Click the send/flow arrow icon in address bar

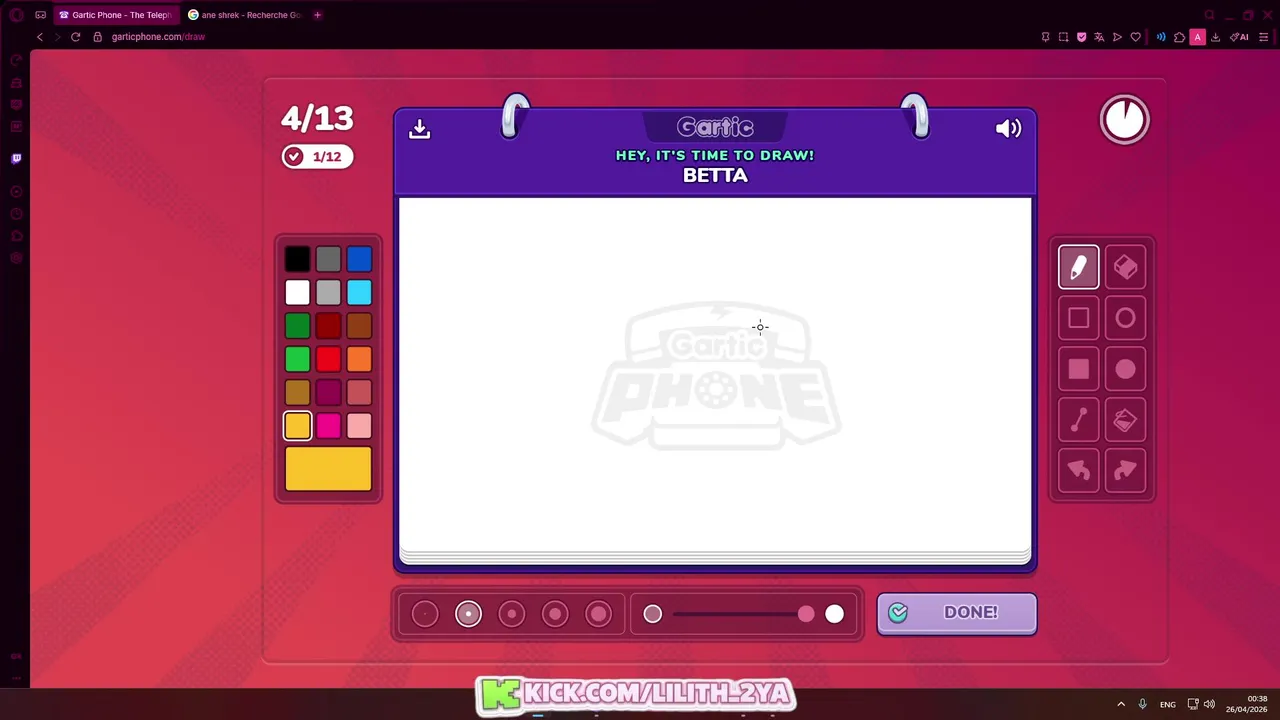[1117, 37]
